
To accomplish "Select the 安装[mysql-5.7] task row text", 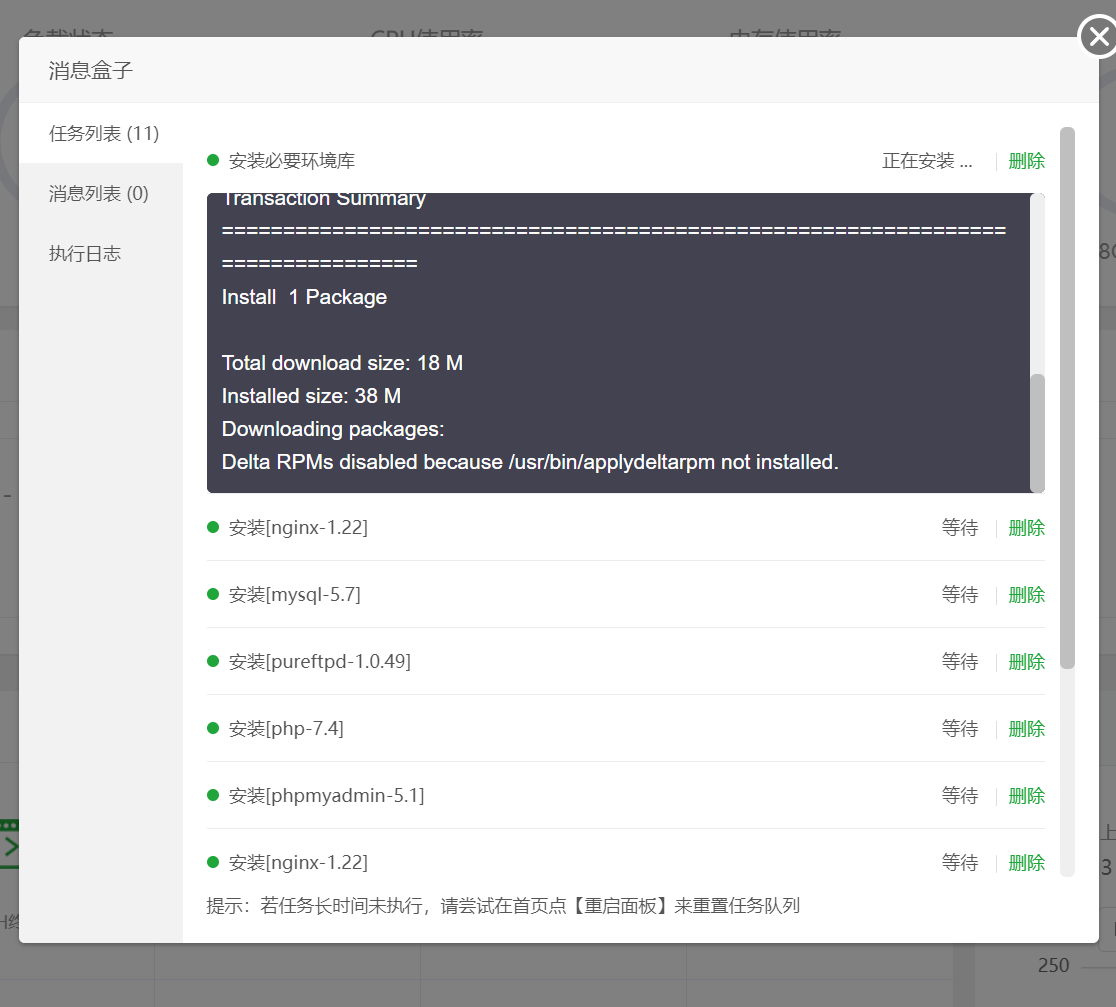I will (x=295, y=595).
